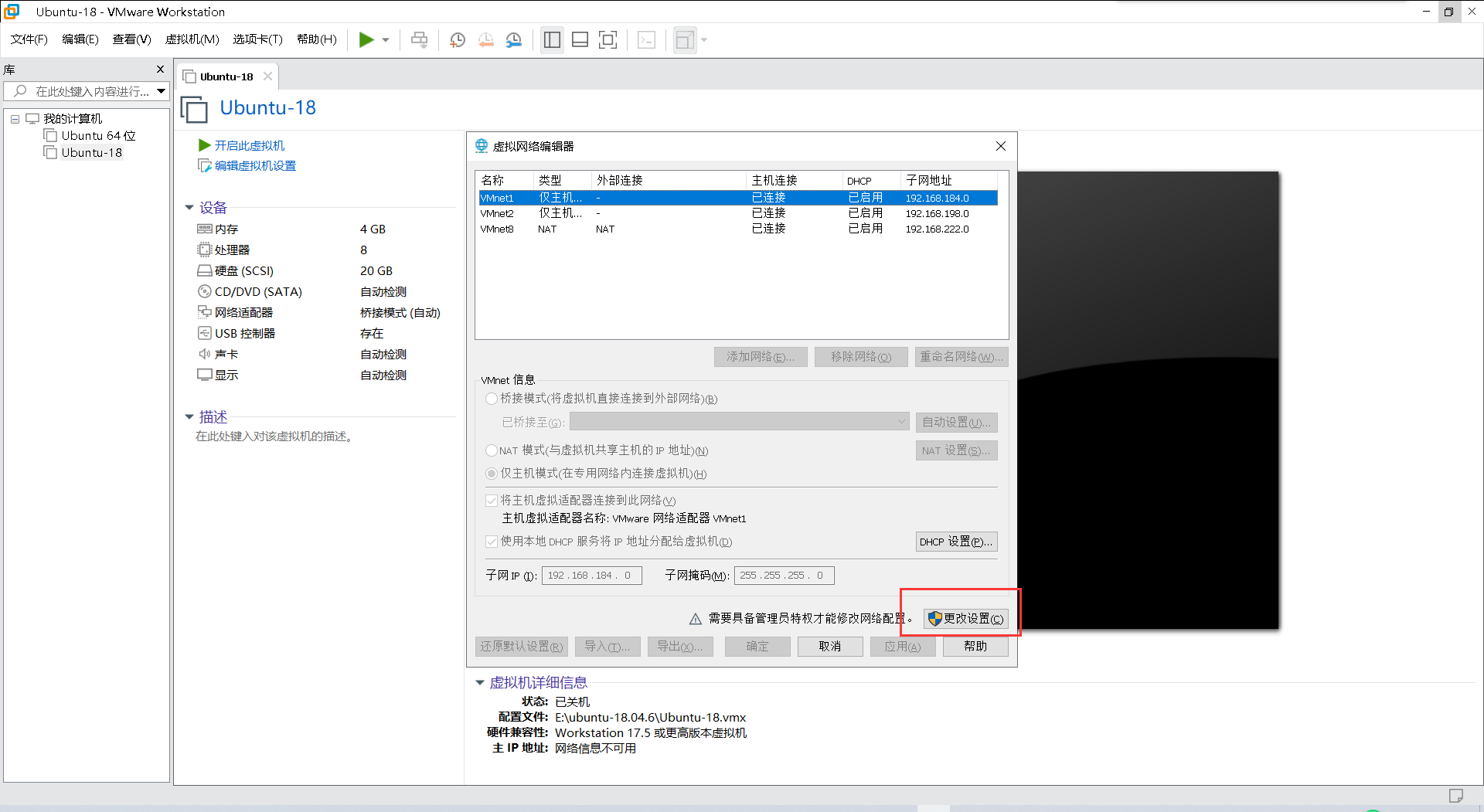Select Ubuntu 64 位 in library

coord(98,136)
